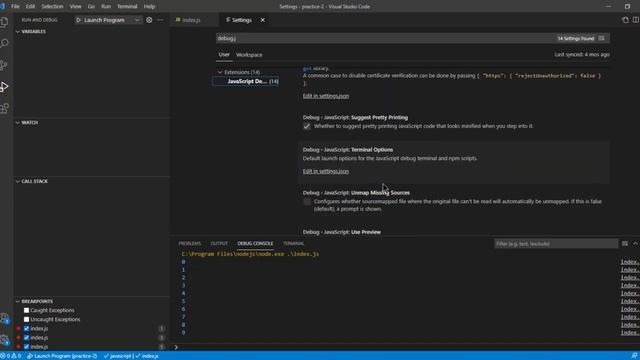Open Run and Debug view icon
Image resolution: width=640 pixels, height=360 pixels.
coord(4,87)
